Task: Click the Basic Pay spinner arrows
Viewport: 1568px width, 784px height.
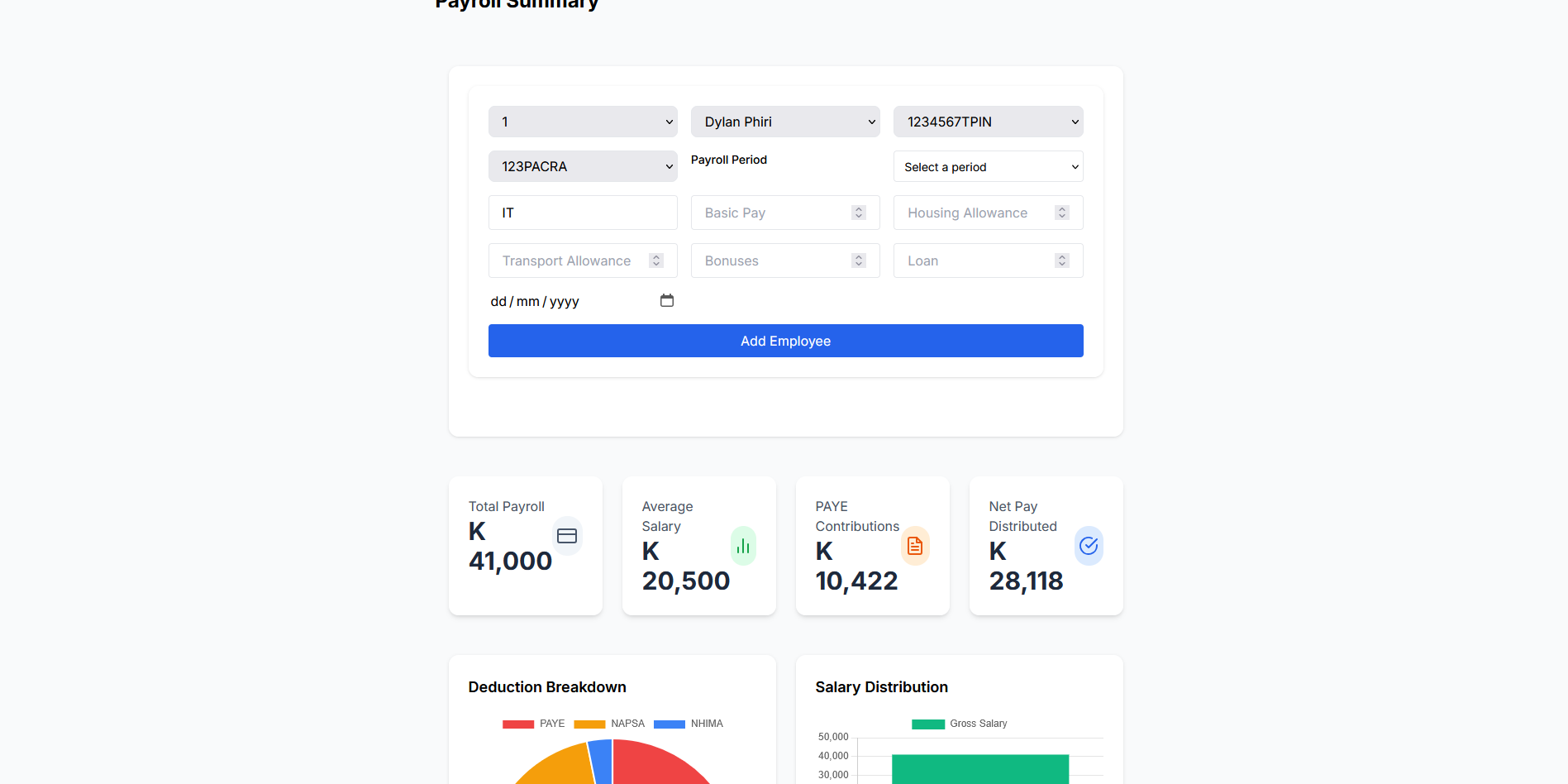Action: 859,213
